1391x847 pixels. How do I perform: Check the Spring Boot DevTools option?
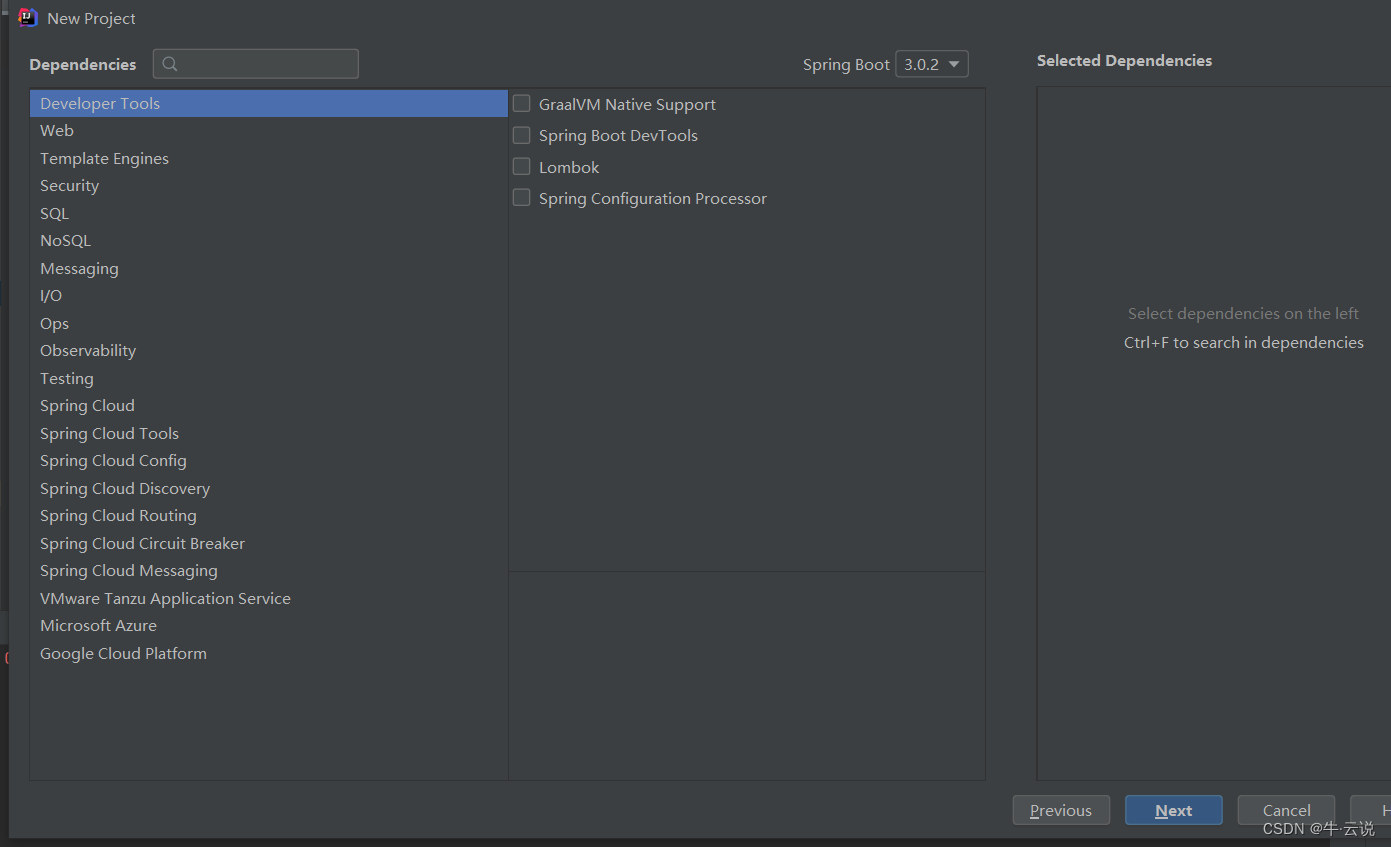coord(521,134)
